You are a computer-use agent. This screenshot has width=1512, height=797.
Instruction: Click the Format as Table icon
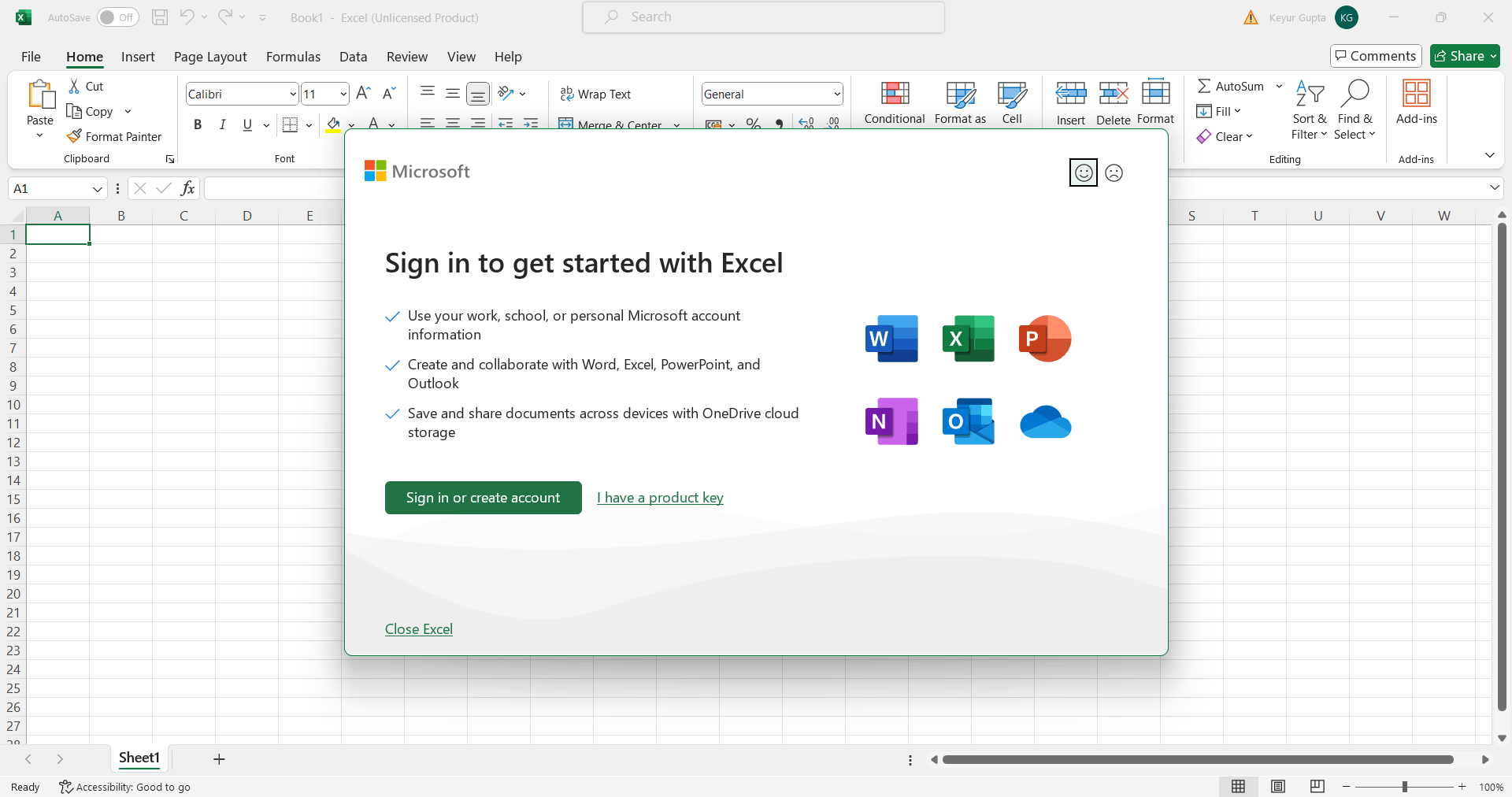point(960,94)
